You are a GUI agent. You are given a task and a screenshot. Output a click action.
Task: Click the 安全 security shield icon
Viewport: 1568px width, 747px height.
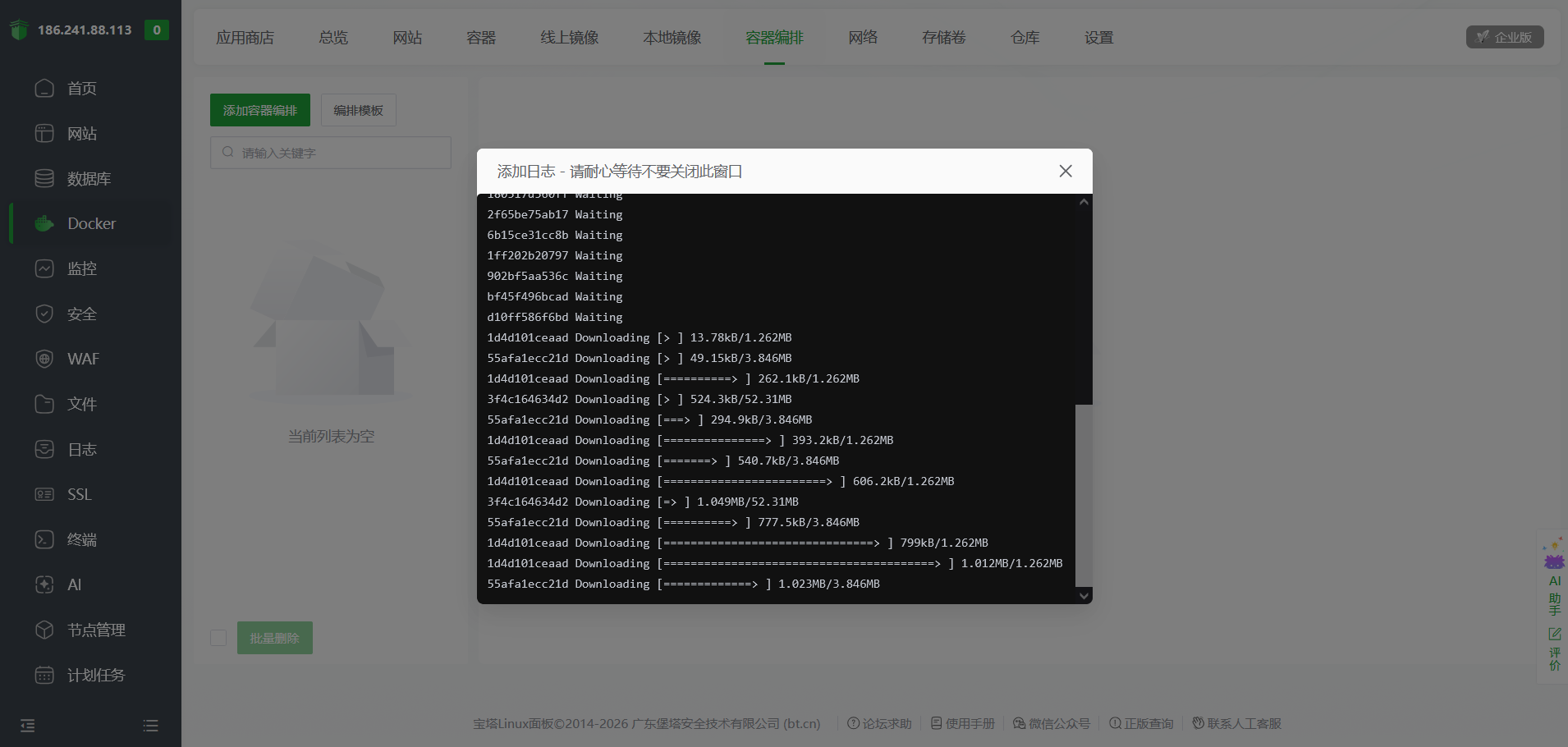point(44,314)
